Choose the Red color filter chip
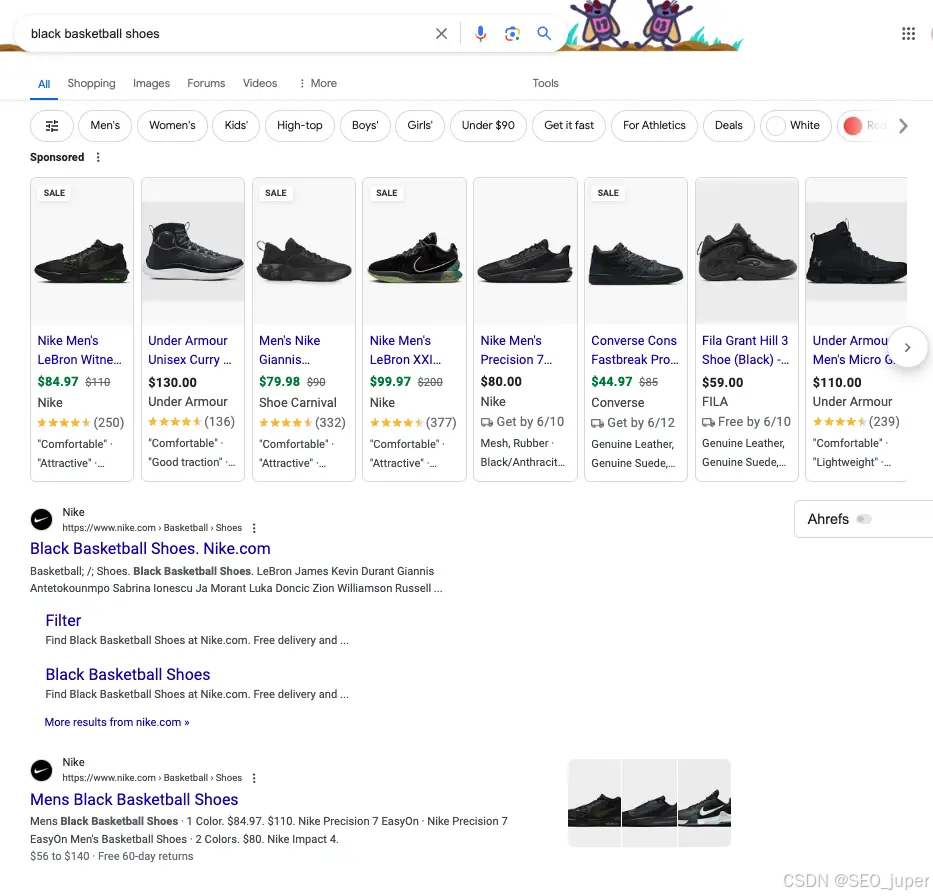Screen dimensions: 933x896 pos(864,126)
